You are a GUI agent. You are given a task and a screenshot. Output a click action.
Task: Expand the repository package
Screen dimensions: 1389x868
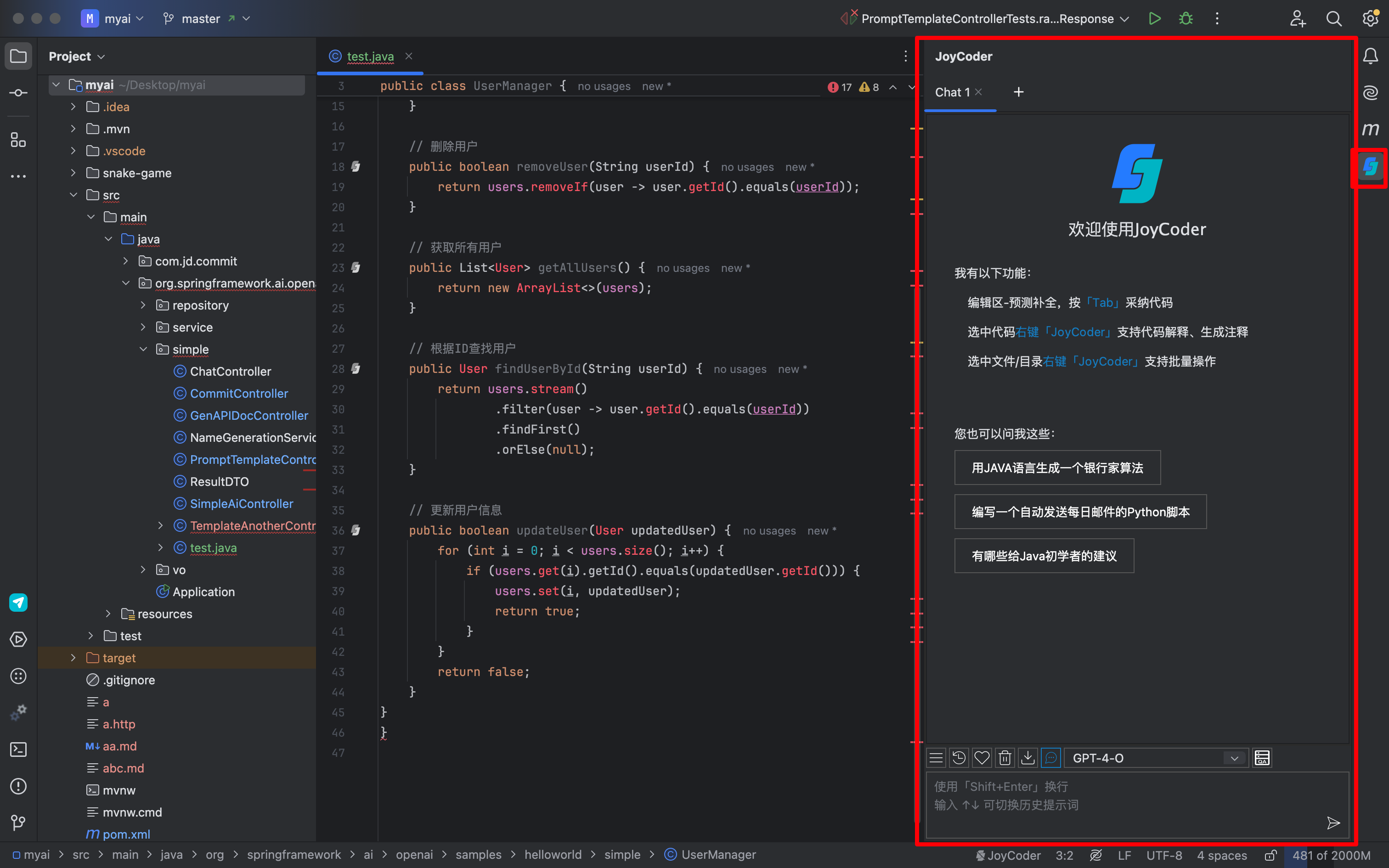coord(143,305)
